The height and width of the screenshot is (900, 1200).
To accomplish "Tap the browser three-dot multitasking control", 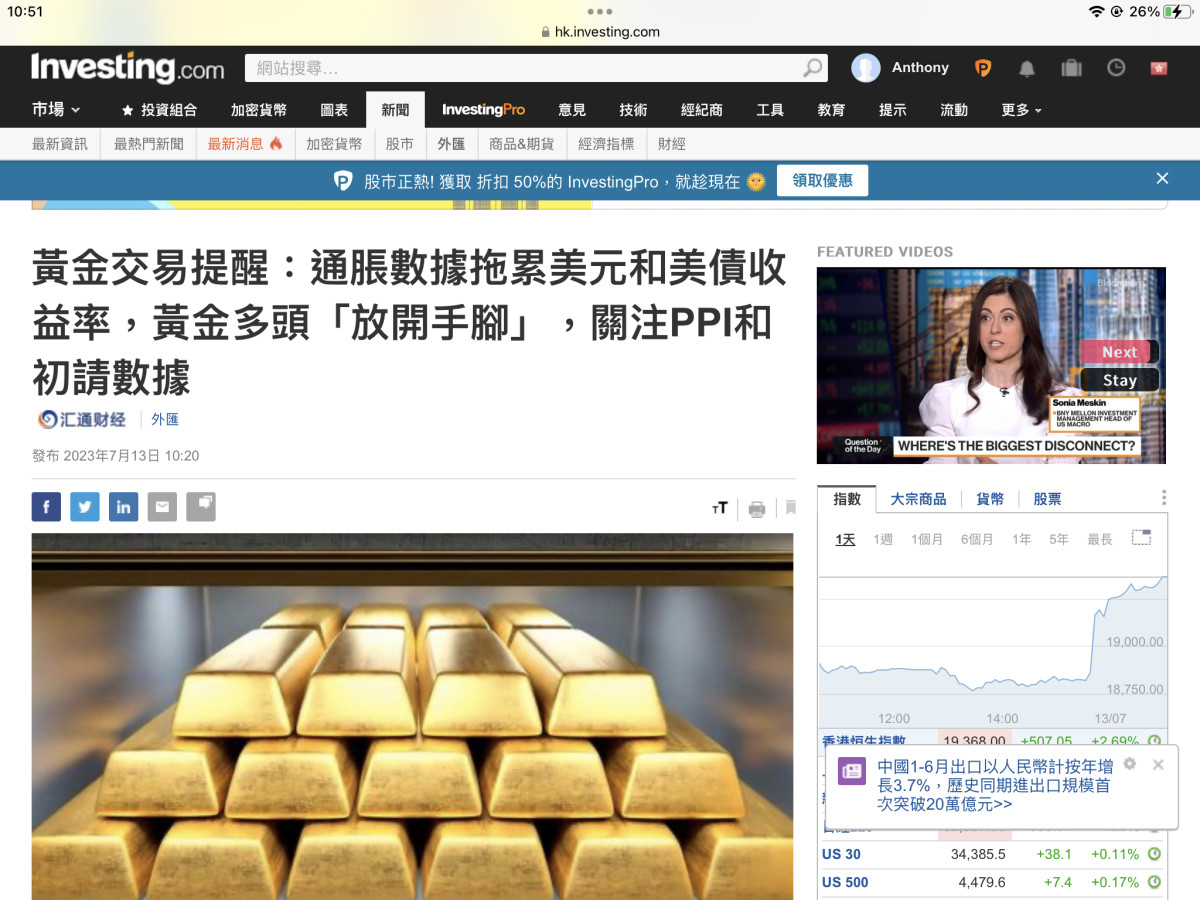I will click(x=600, y=12).
